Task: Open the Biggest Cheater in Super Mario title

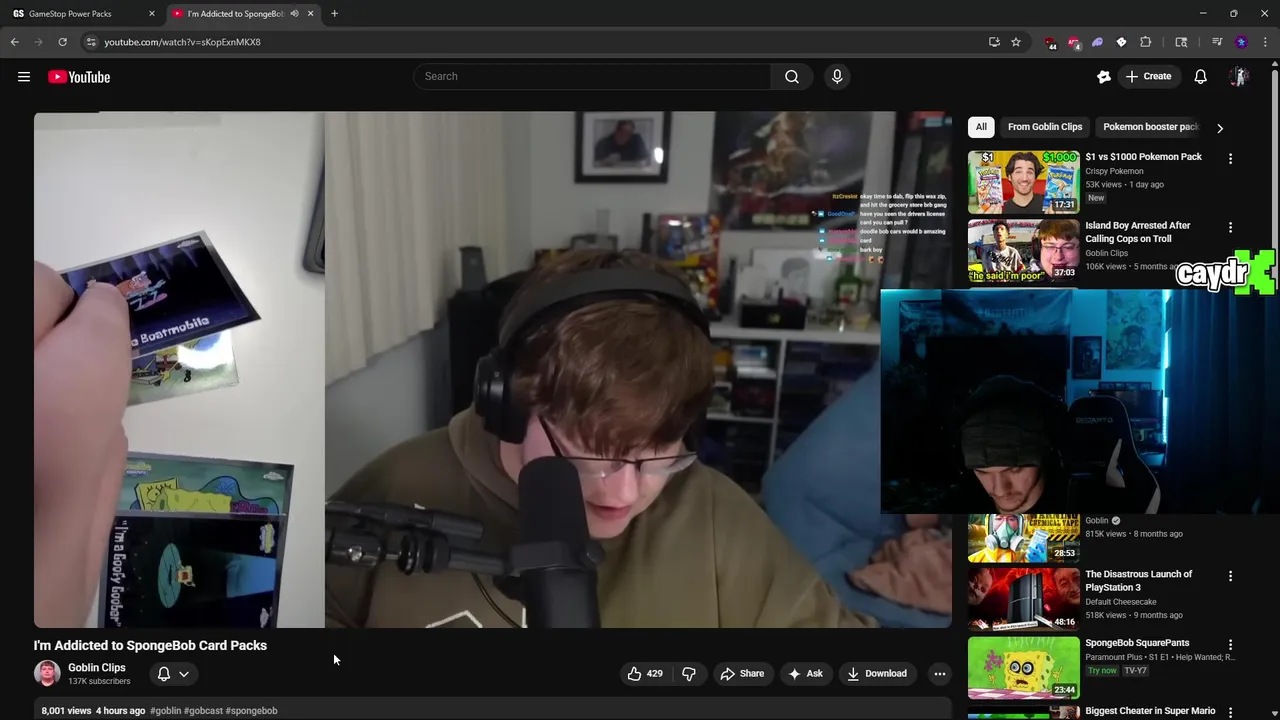Action: click(1150, 711)
